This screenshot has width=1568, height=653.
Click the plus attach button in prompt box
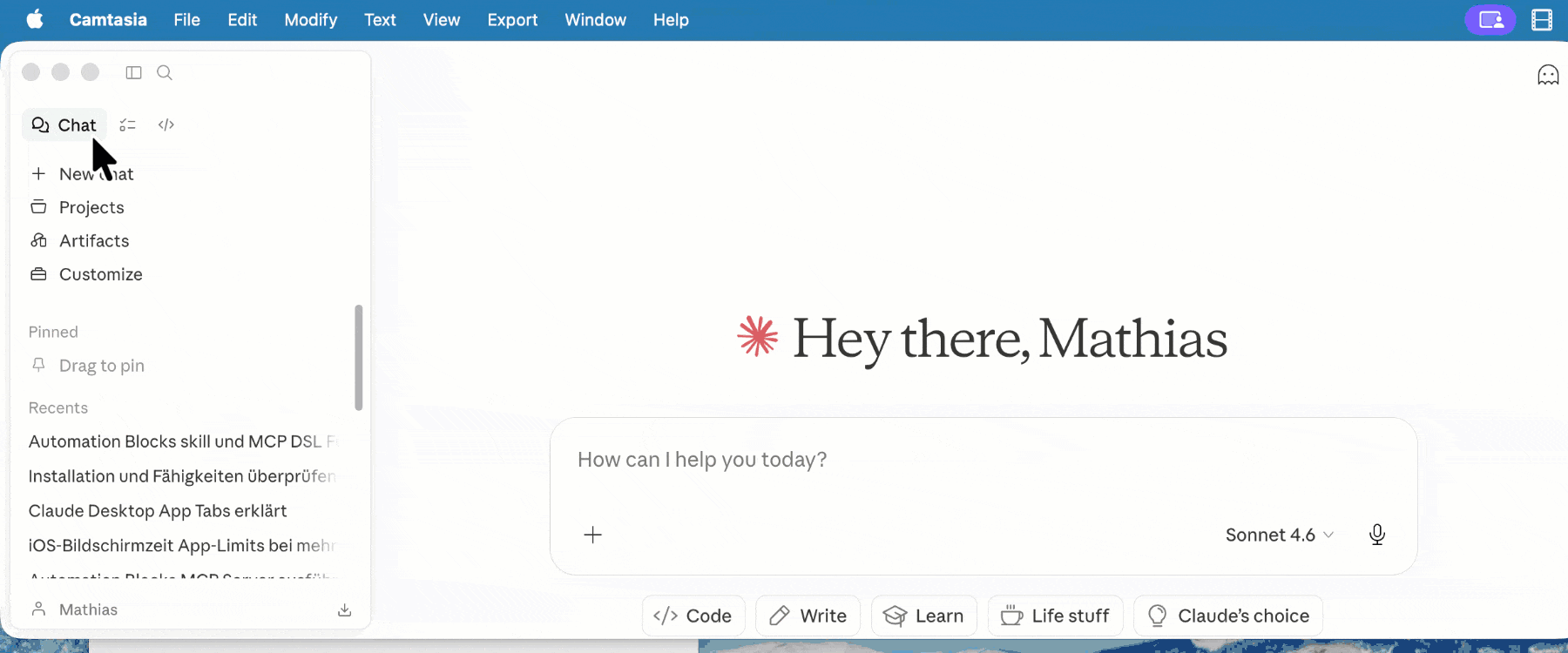592,535
